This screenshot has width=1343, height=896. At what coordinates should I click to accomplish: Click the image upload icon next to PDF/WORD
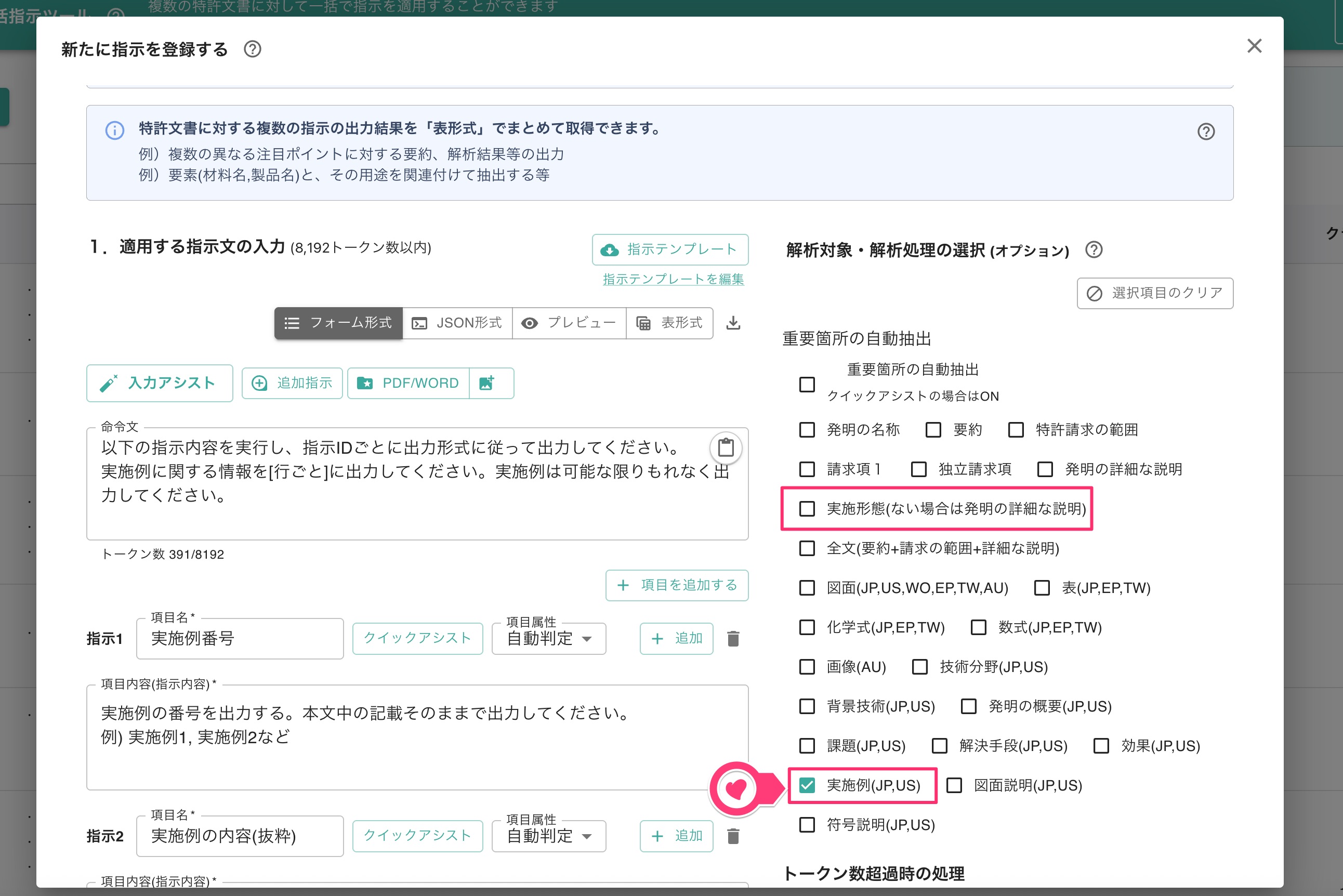click(487, 383)
